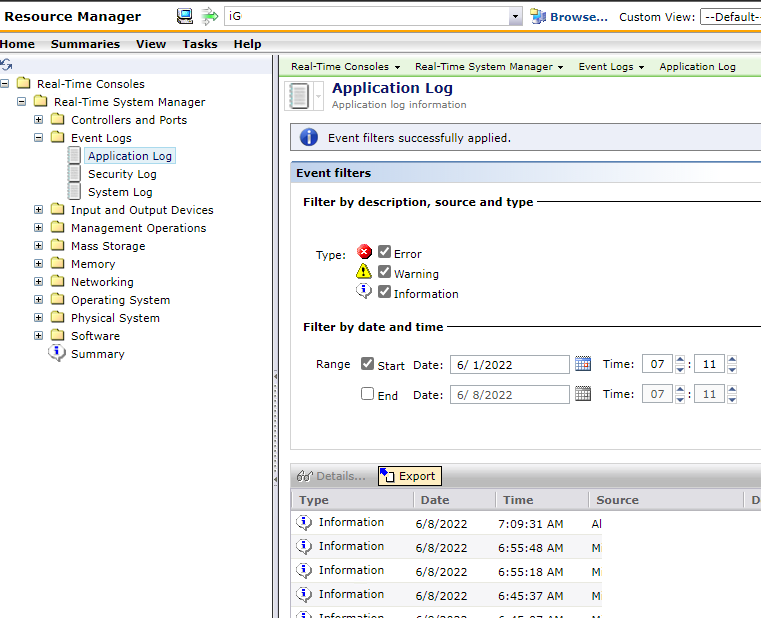Screen dimensions: 761x618
Task: Uncheck the Error type checkbox
Action: tap(384, 252)
